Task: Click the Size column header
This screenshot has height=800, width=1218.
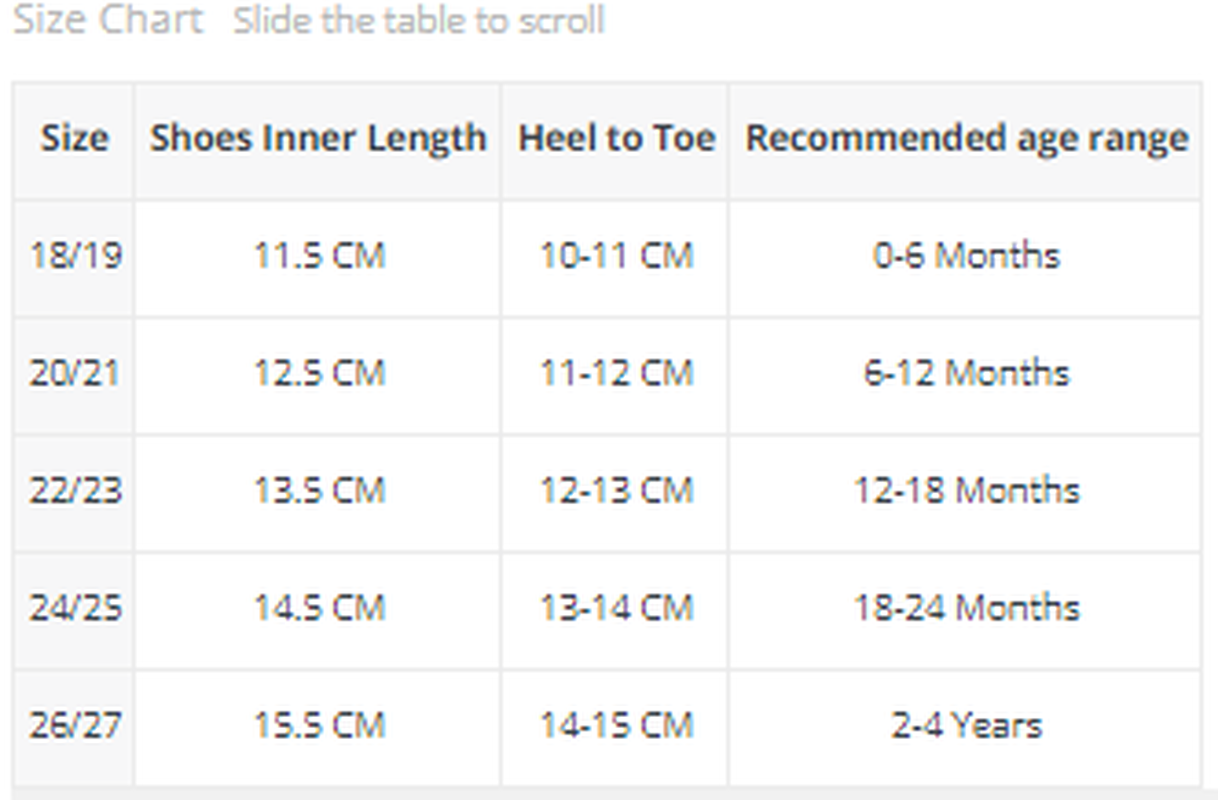Action: [74, 139]
